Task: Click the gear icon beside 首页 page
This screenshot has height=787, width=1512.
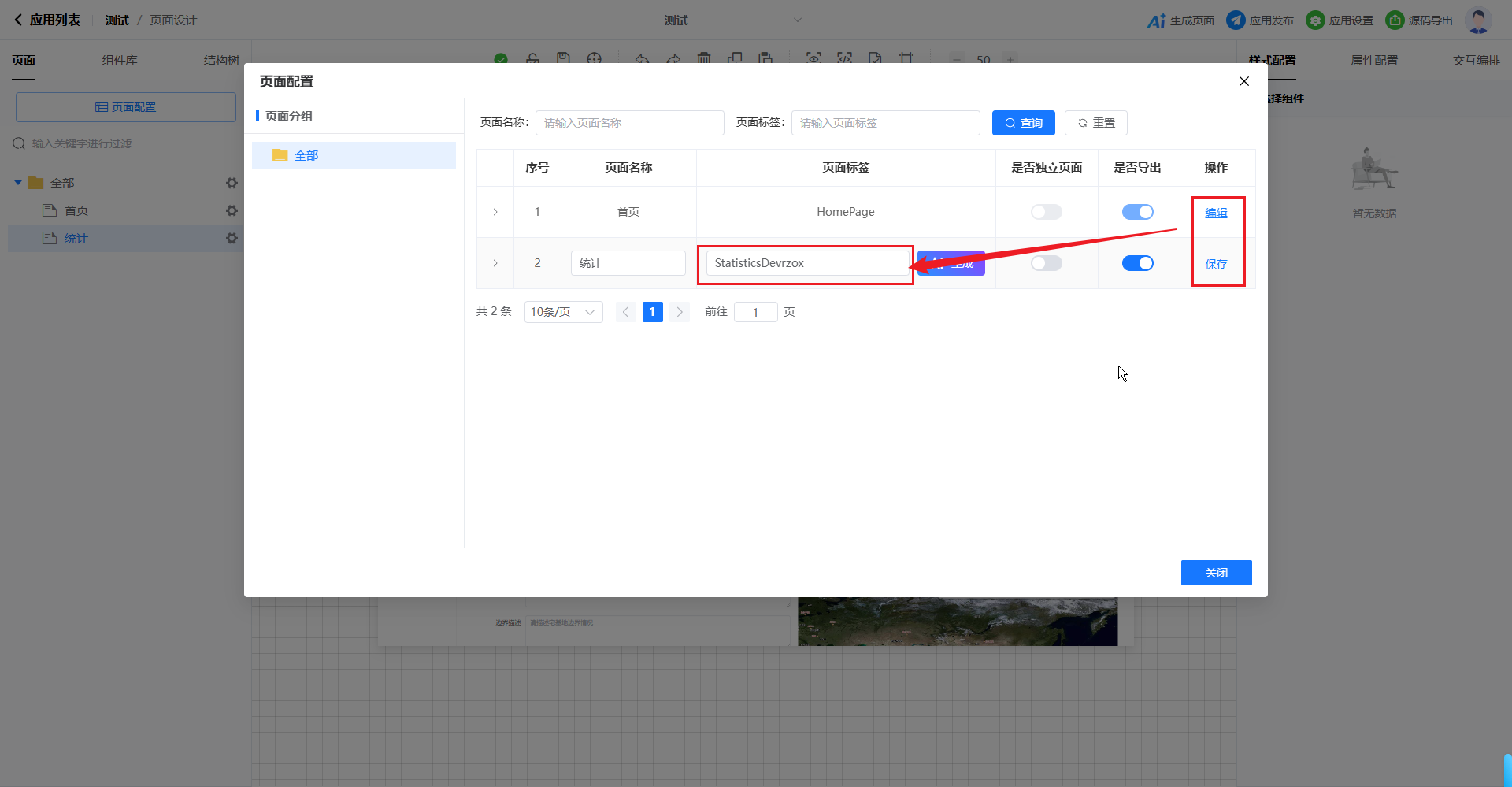Action: 232,210
